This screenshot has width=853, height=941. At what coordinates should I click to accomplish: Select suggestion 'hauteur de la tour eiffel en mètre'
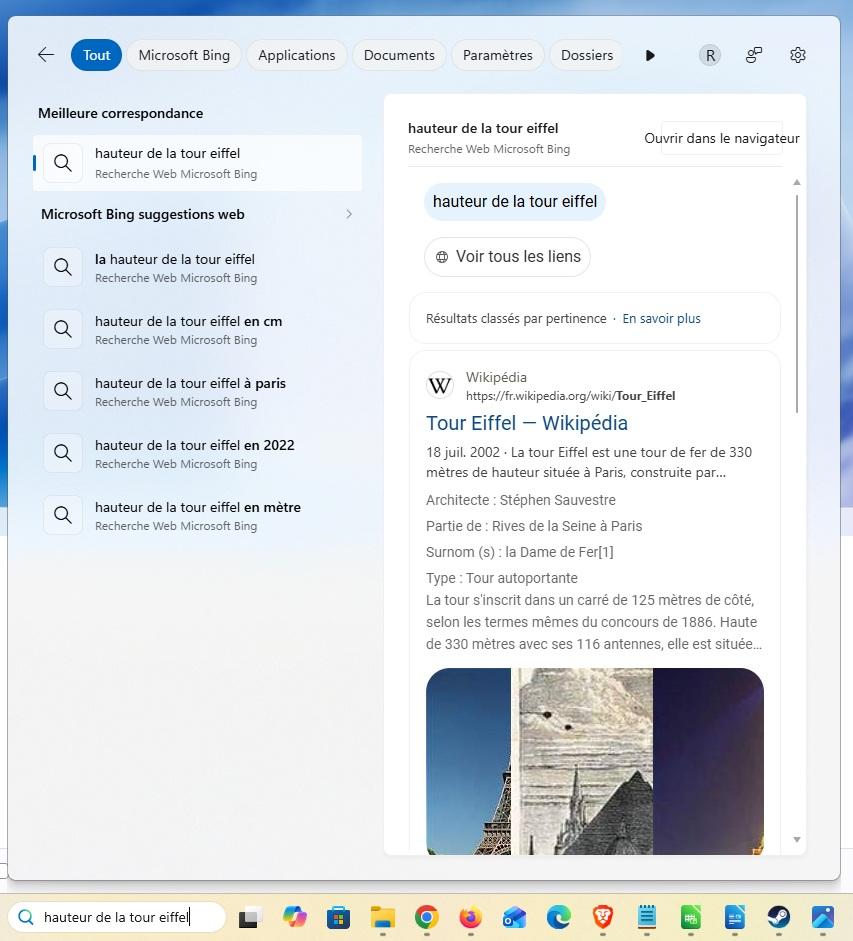pyautogui.click(x=197, y=516)
